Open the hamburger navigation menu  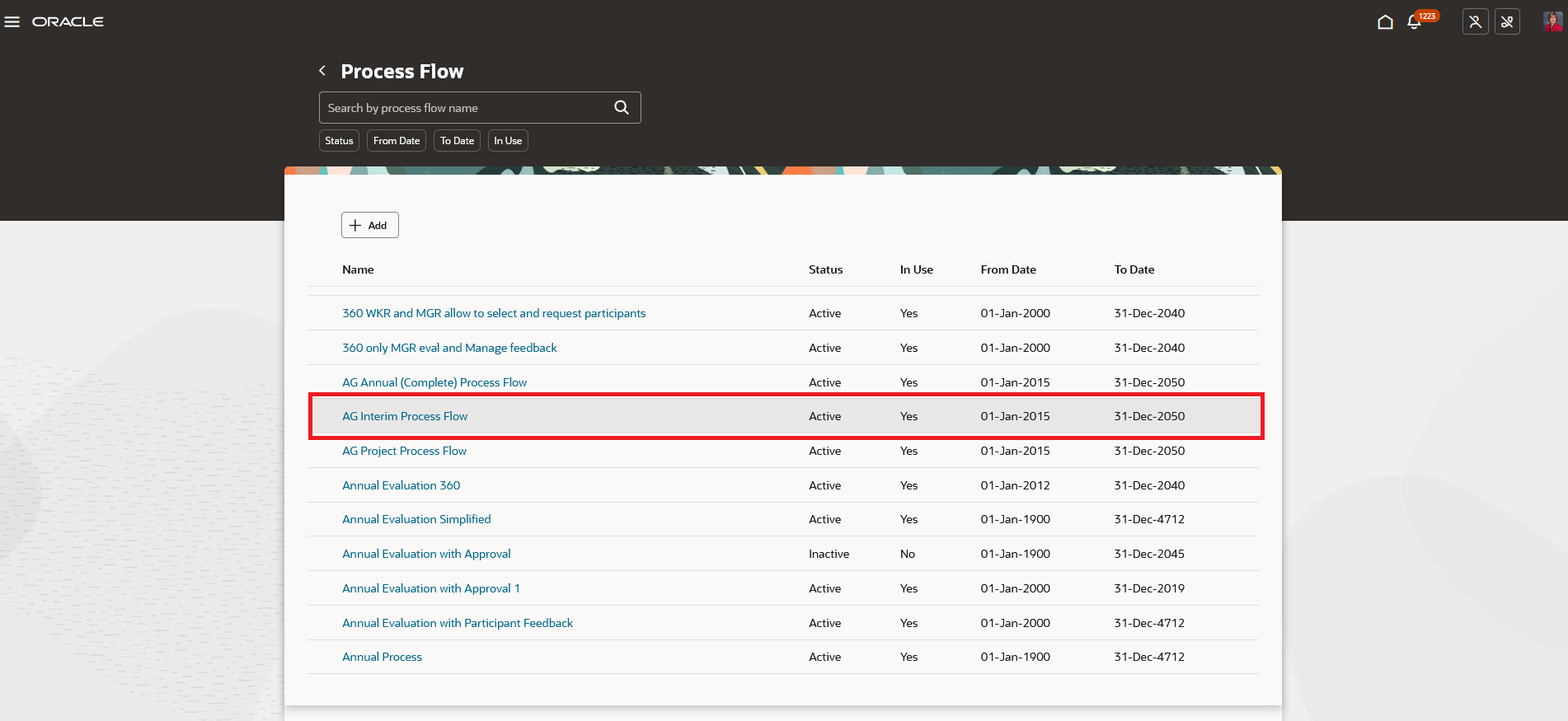12,22
